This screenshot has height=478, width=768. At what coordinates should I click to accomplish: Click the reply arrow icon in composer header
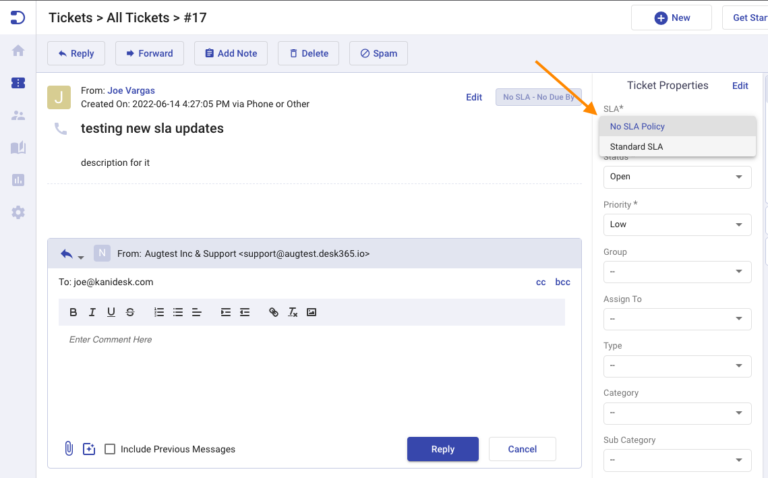[67, 254]
